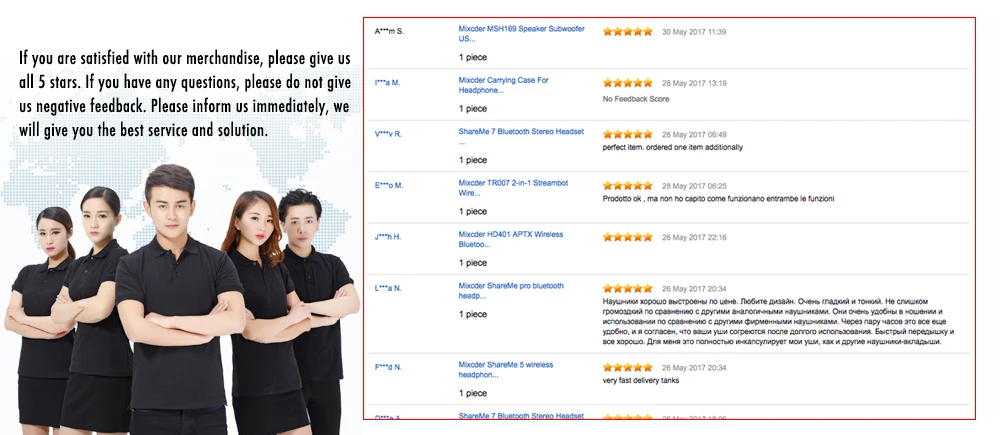Click stars above the perfect item review
Viewport: 1000px width, 435px height.
pyautogui.click(x=628, y=134)
